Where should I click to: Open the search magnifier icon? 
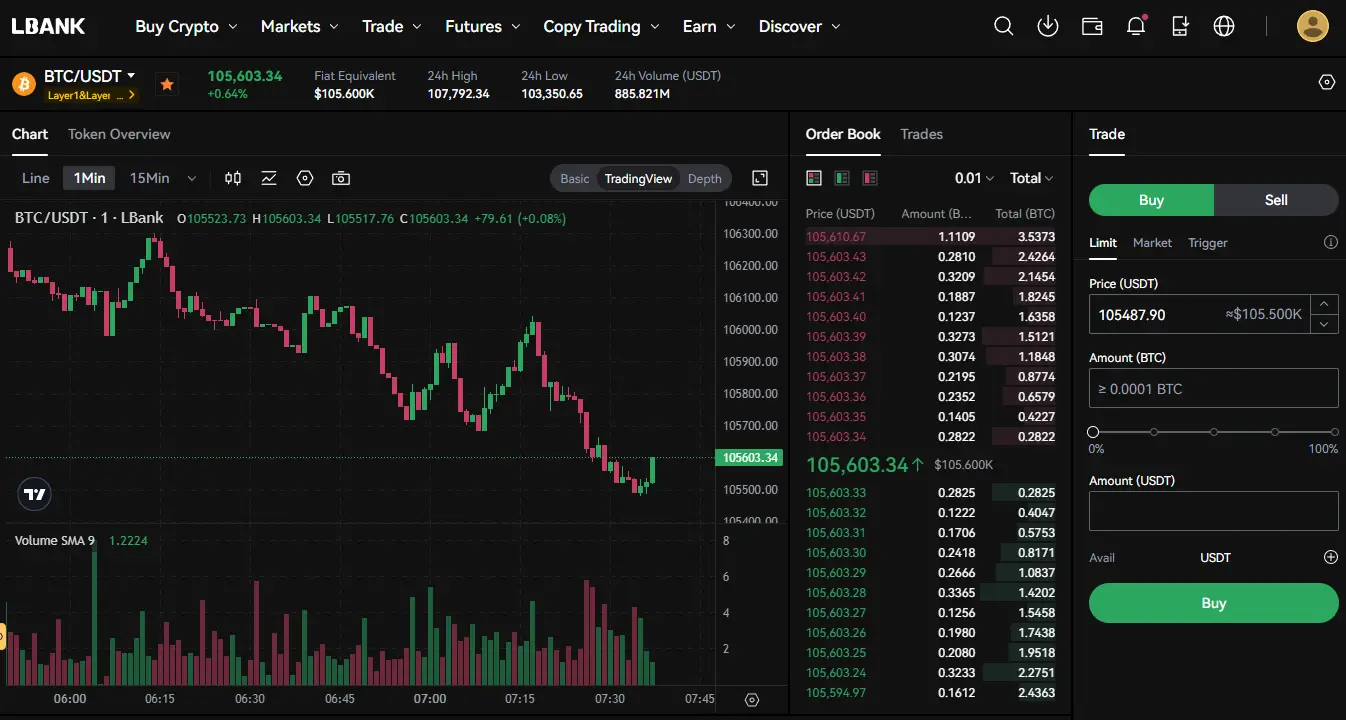tap(1003, 26)
